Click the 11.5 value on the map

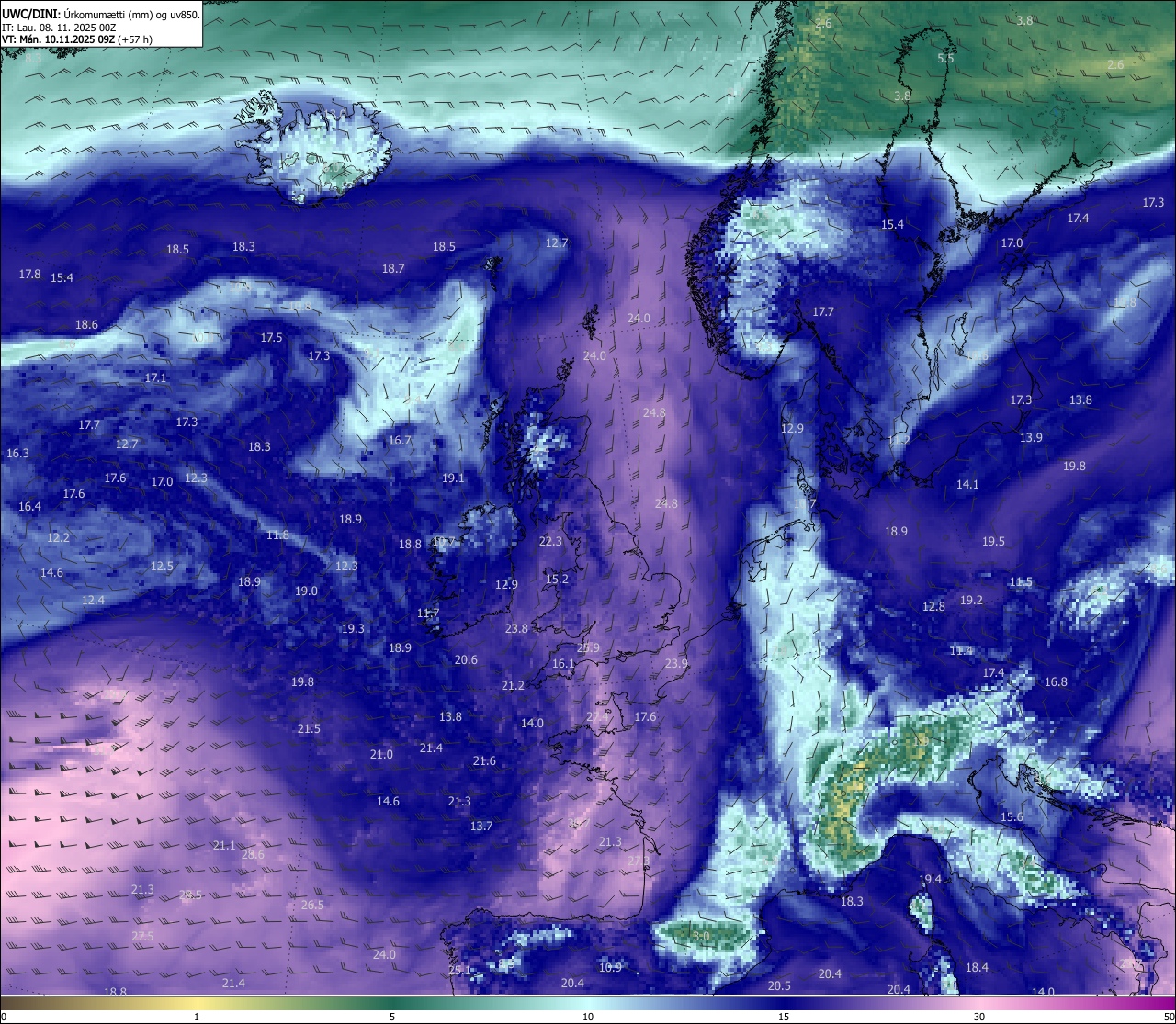click(x=1021, y=582)
